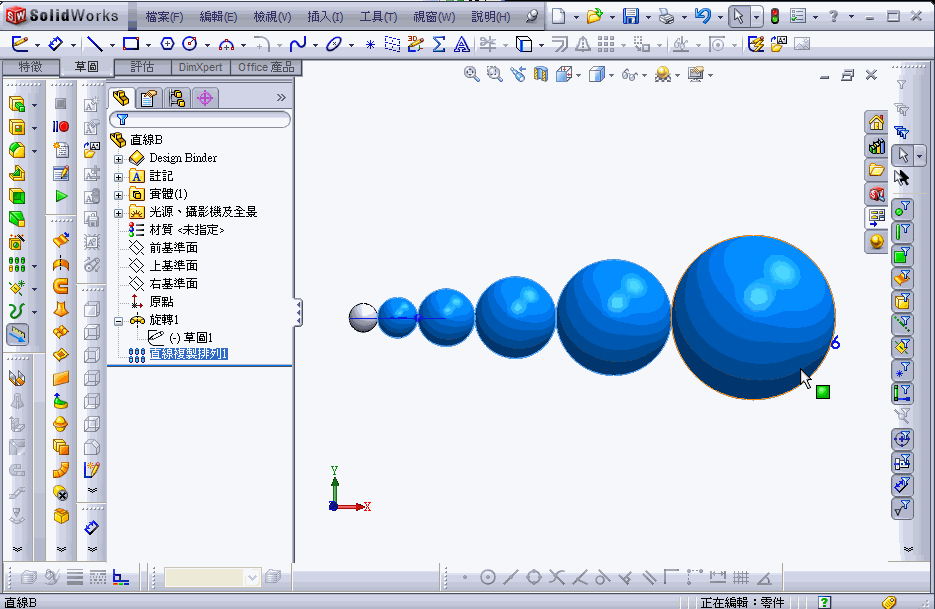This screenshot has width=935, height=609.
Task: Toggle the Filter Faces selection filter
Action: click(902, 255)
